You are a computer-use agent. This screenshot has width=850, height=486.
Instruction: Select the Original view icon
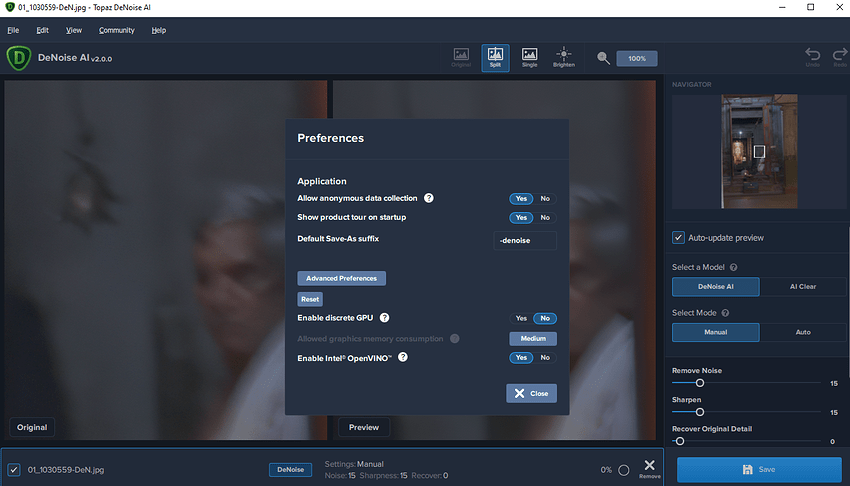coord(461,57)
